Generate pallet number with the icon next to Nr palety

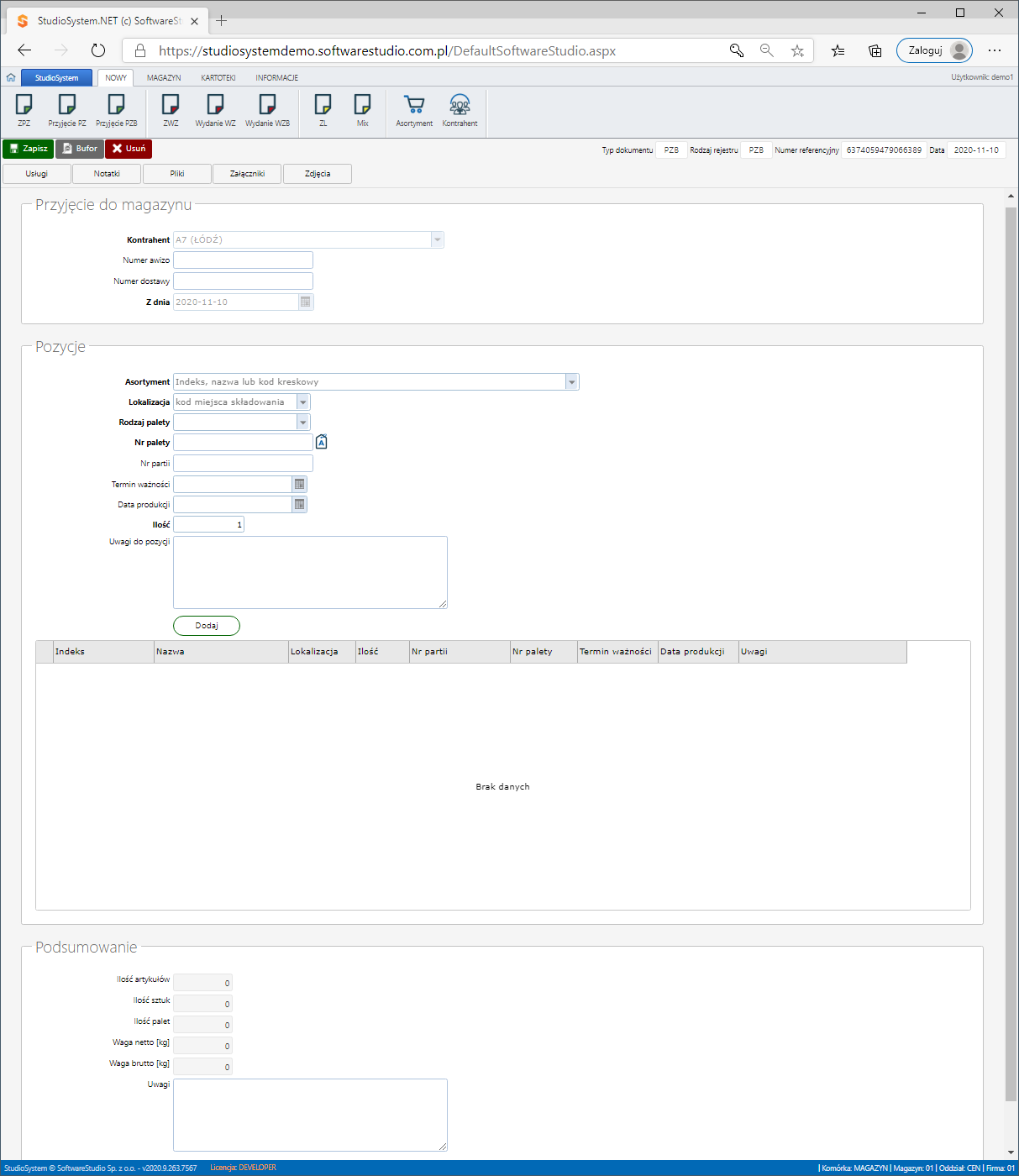321,442
